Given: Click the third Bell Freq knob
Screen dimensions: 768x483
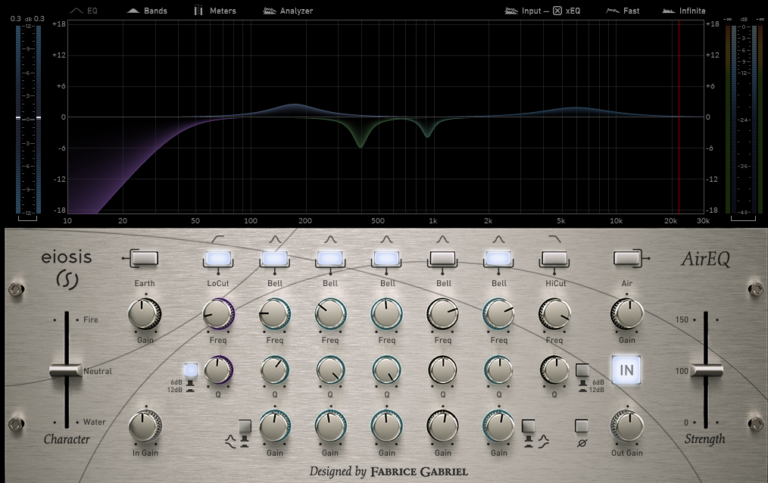Looking at the screenshot, I should [386, 314].
